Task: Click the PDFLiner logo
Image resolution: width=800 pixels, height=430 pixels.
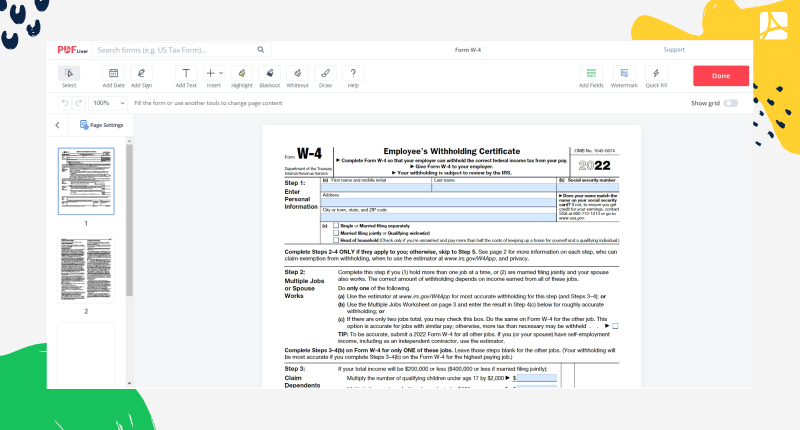Action: click(72, 49)
